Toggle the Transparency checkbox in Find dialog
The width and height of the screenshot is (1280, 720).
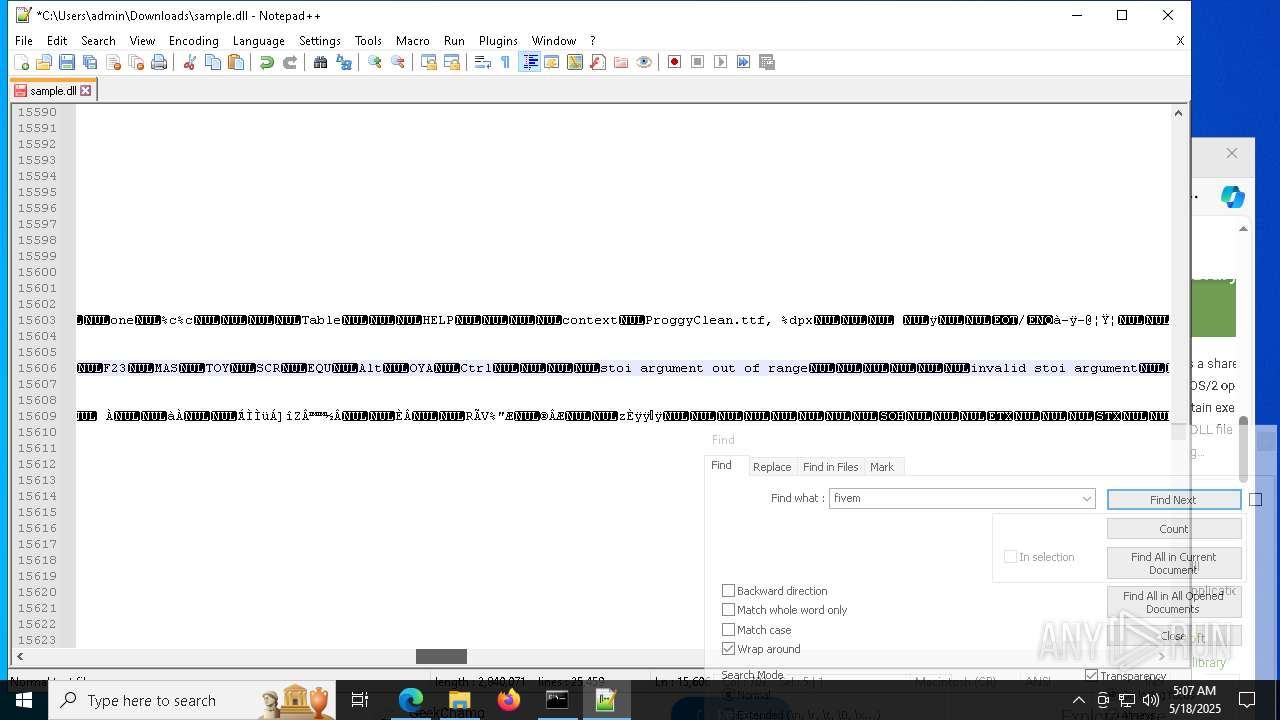[1091, 676]
